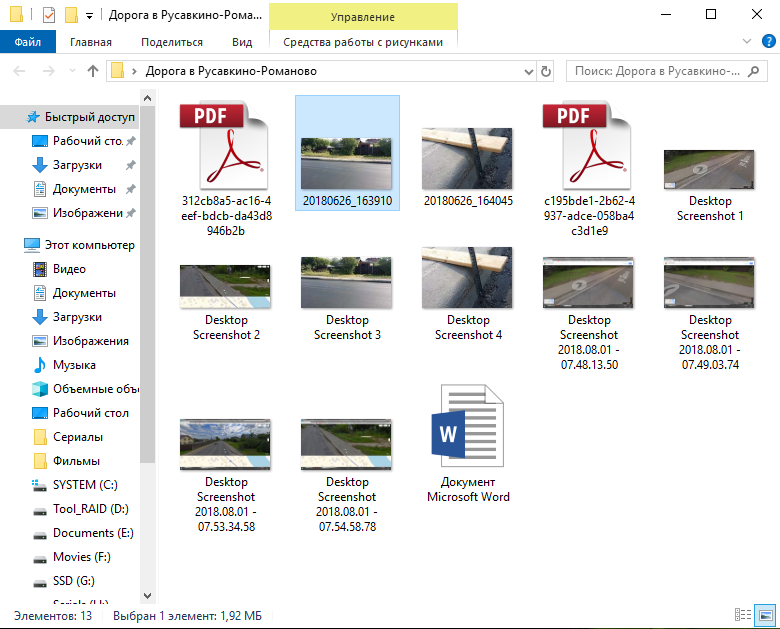Select the 20180626_163910 image thumbnail
Image resolution: width=780 pixels, height=629 pixels.
pyautogui.click(x=347, y=163)
